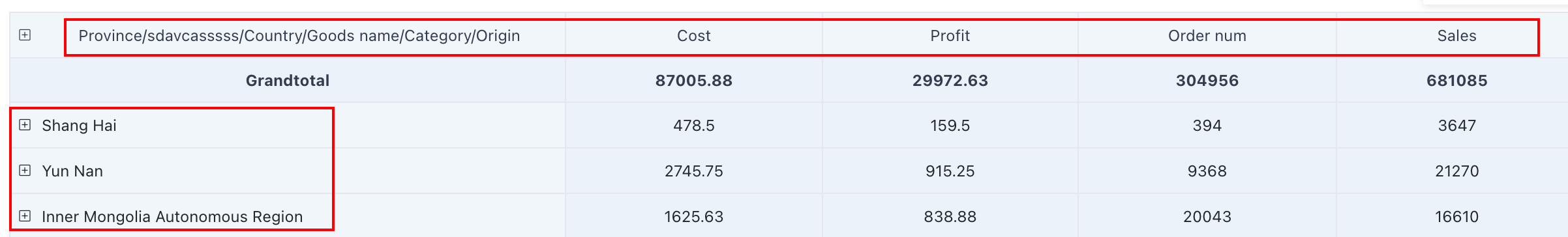Click Grandtotal cost value 87005.88
Viewport: 1568px width, 237px height.
pos(693,81)
